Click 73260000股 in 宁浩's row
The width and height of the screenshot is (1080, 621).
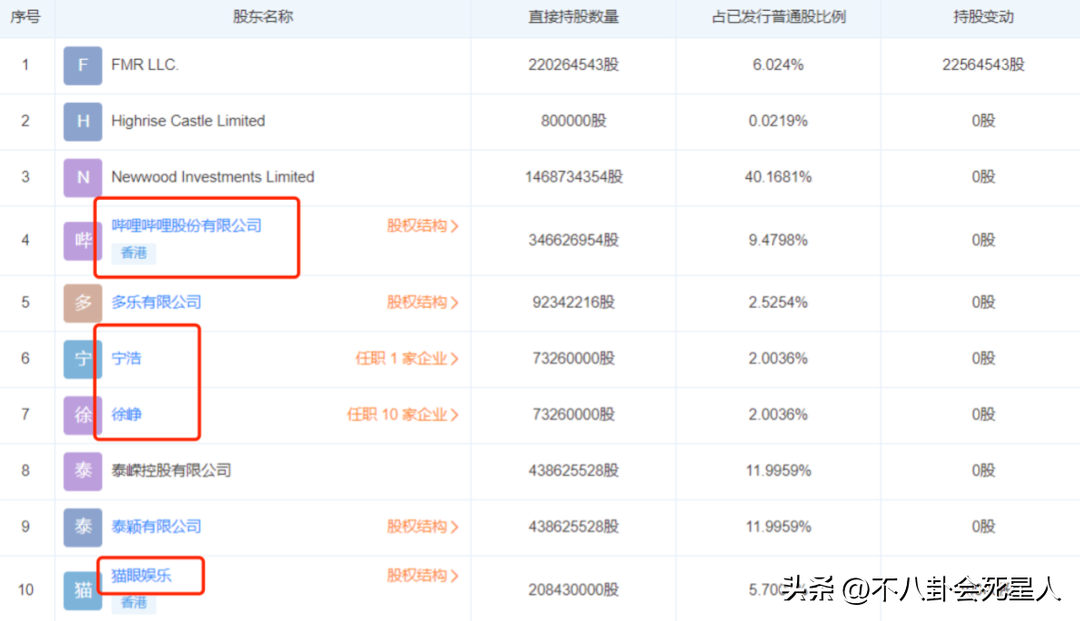click(574, 359)
